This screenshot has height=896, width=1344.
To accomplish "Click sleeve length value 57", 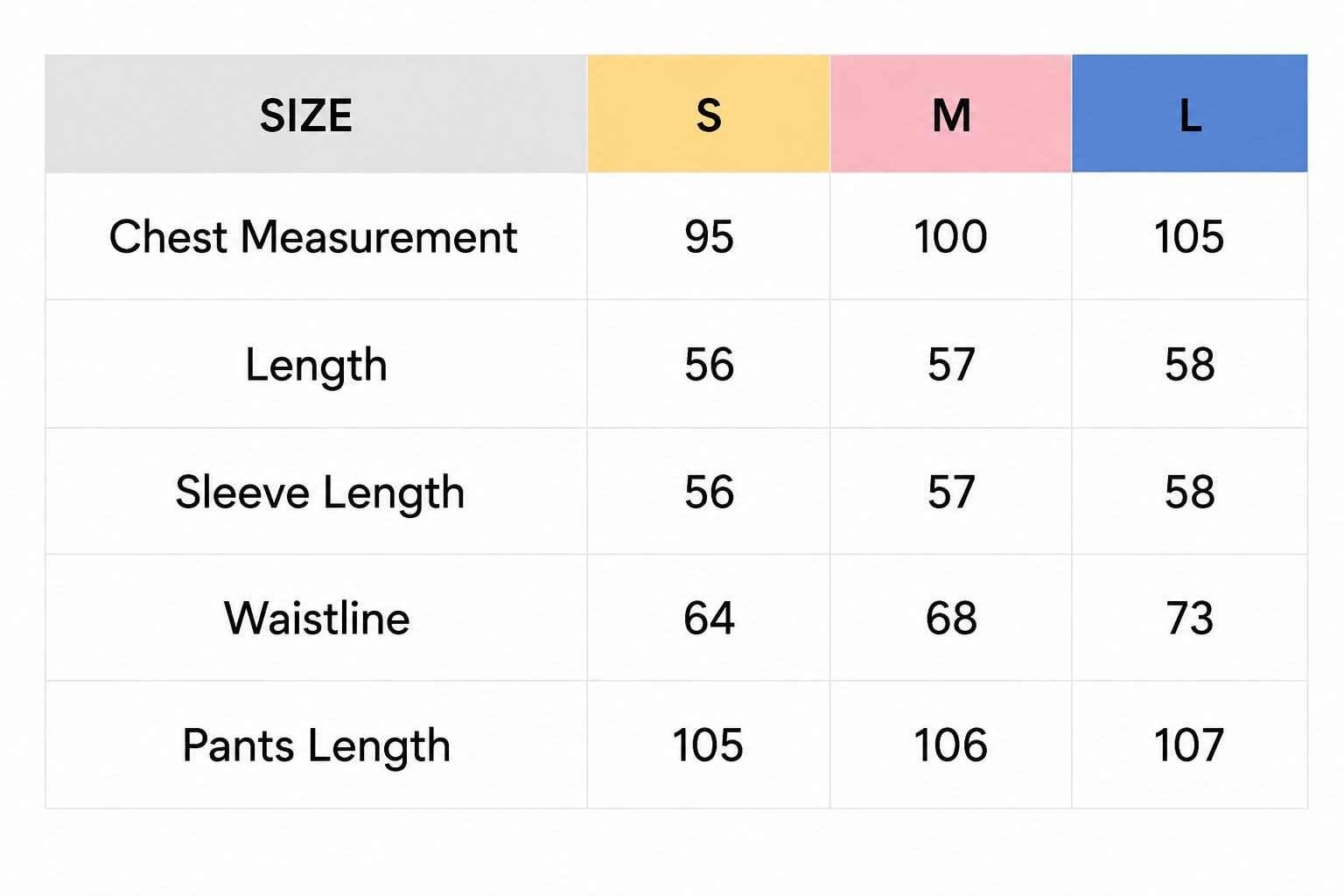I will pos(951,493).
